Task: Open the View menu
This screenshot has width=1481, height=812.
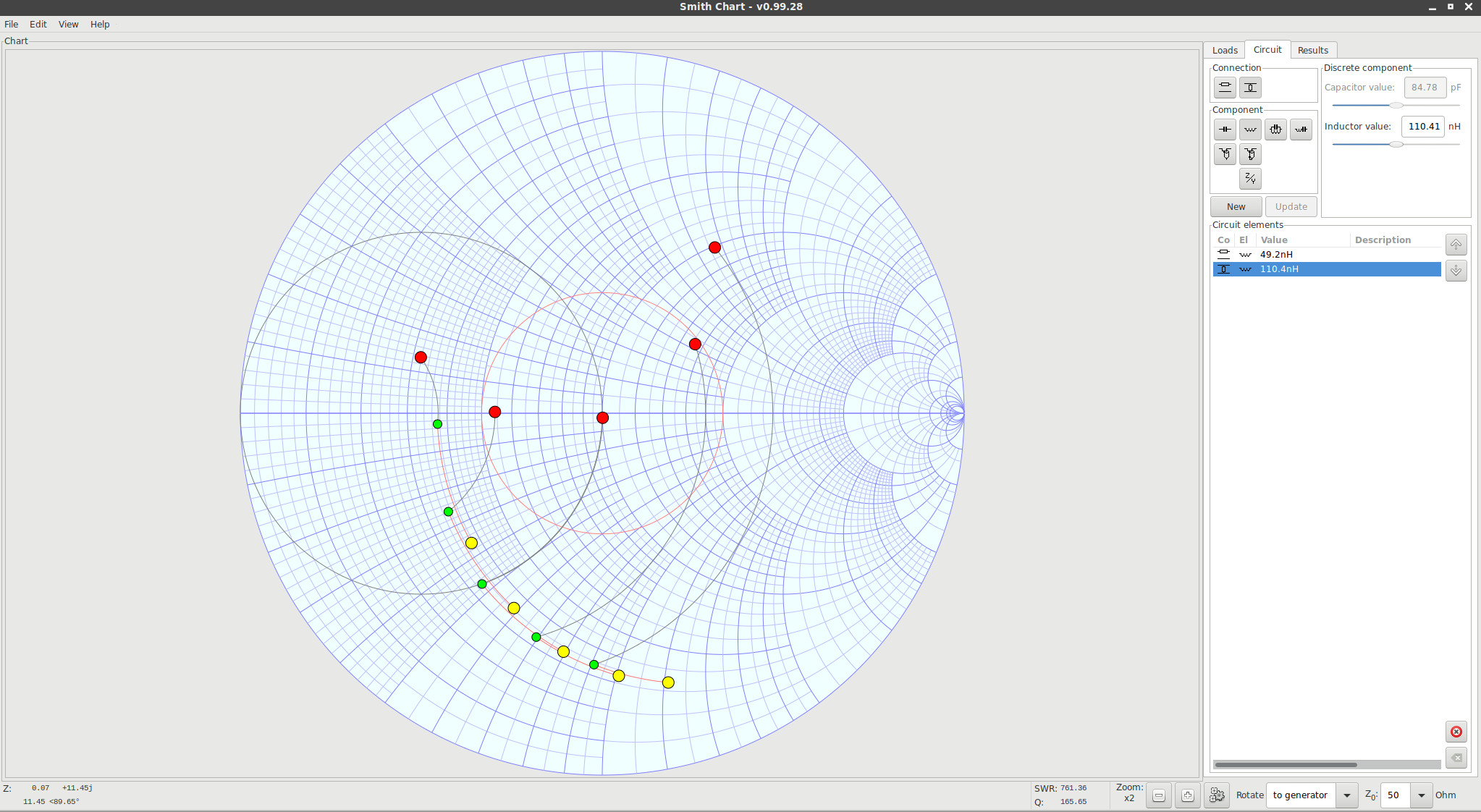Action: (x=68, y=24)
